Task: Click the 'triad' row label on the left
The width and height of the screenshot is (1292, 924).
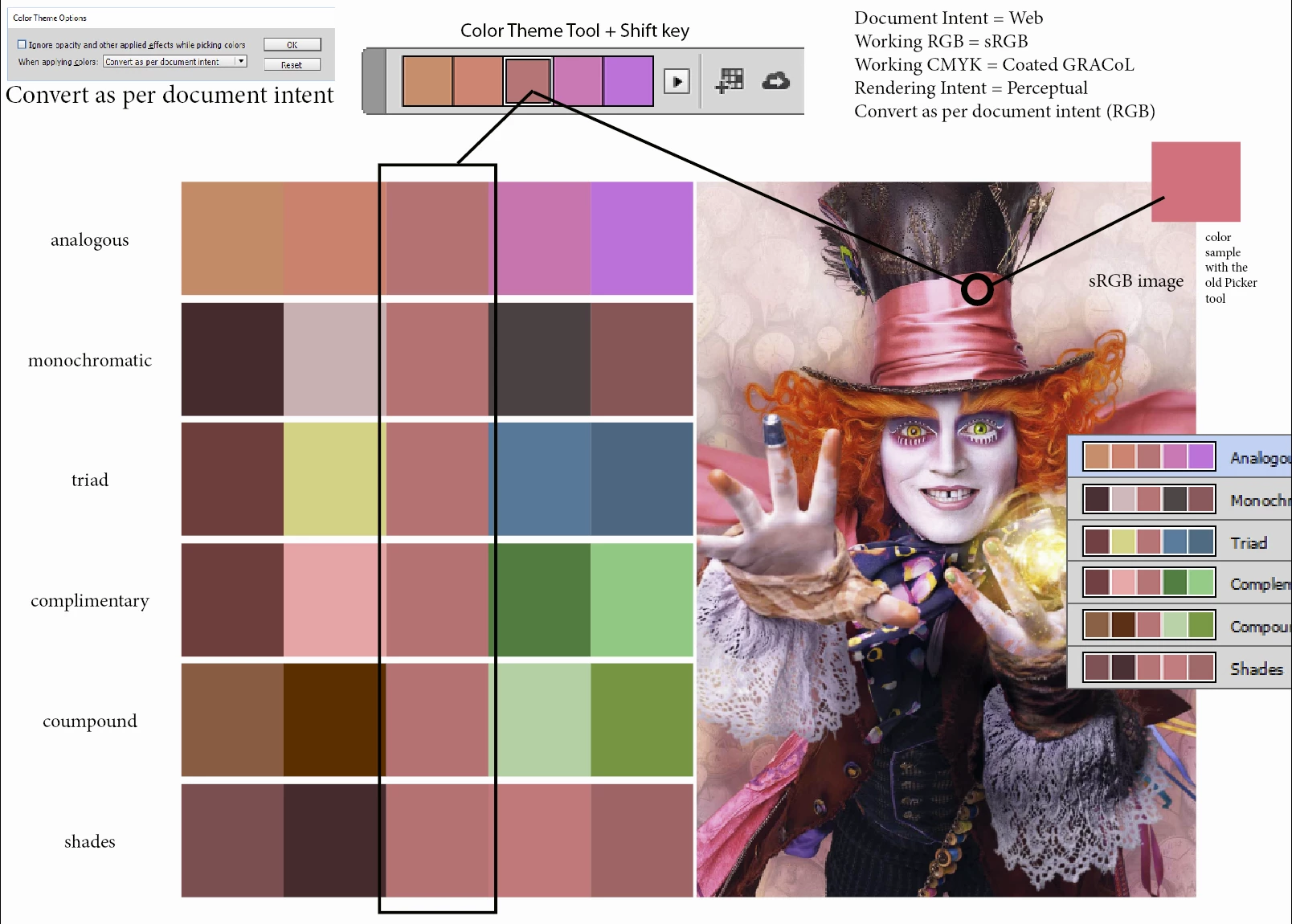Action: 90,480
